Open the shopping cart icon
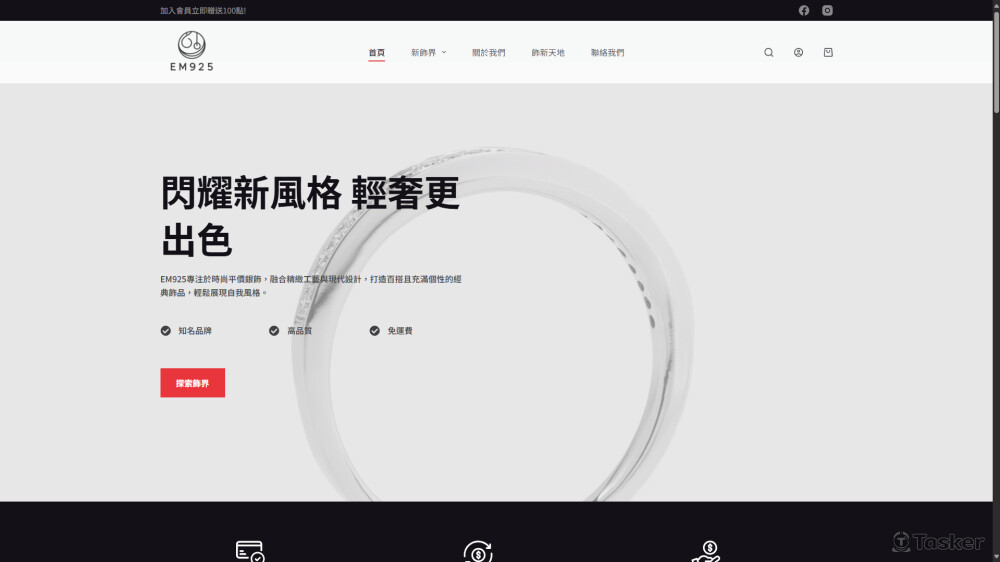This screenshot has width=1000, height=562. coord(828,53)
